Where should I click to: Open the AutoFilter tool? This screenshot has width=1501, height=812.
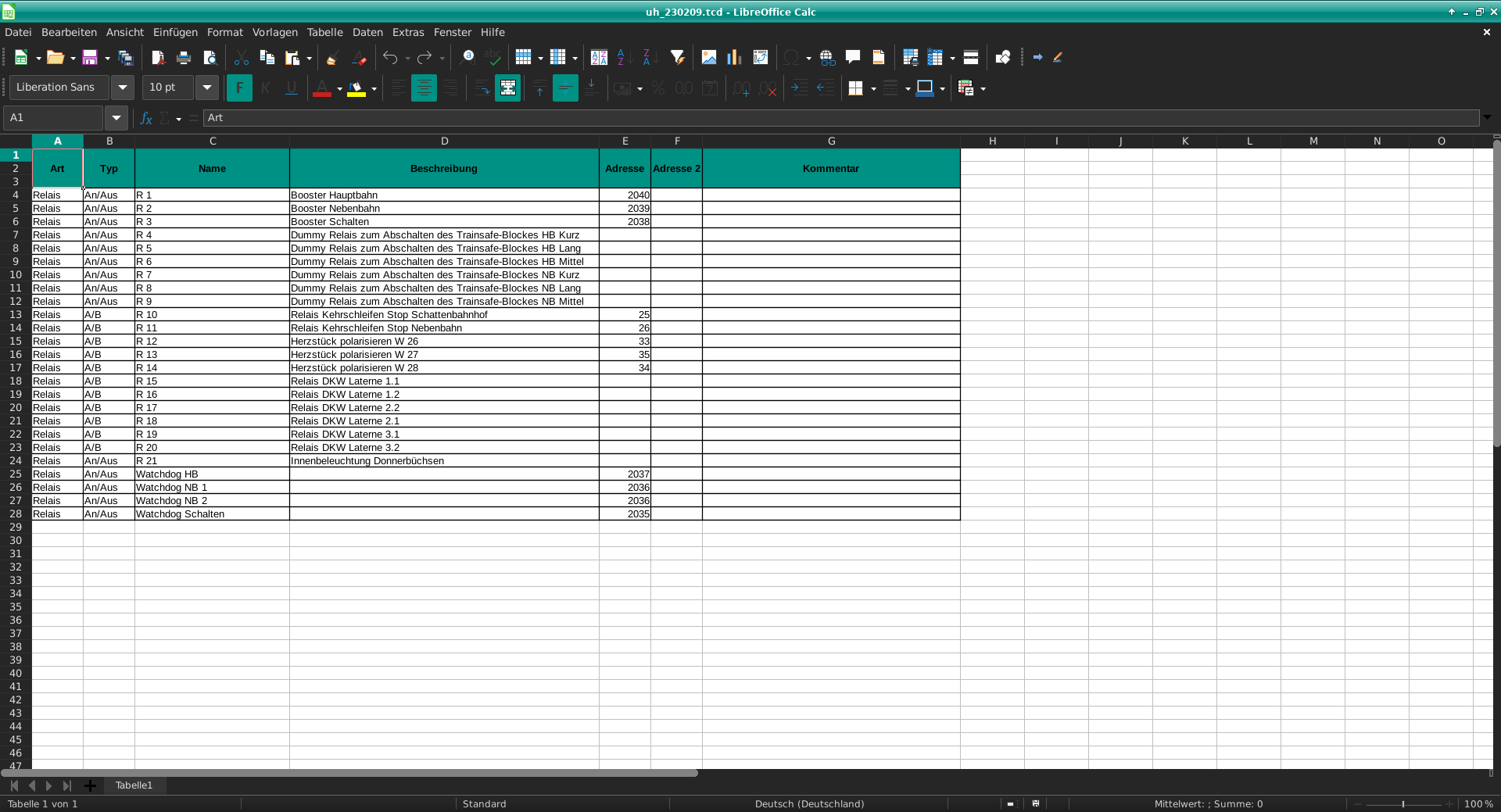point(678,57)
